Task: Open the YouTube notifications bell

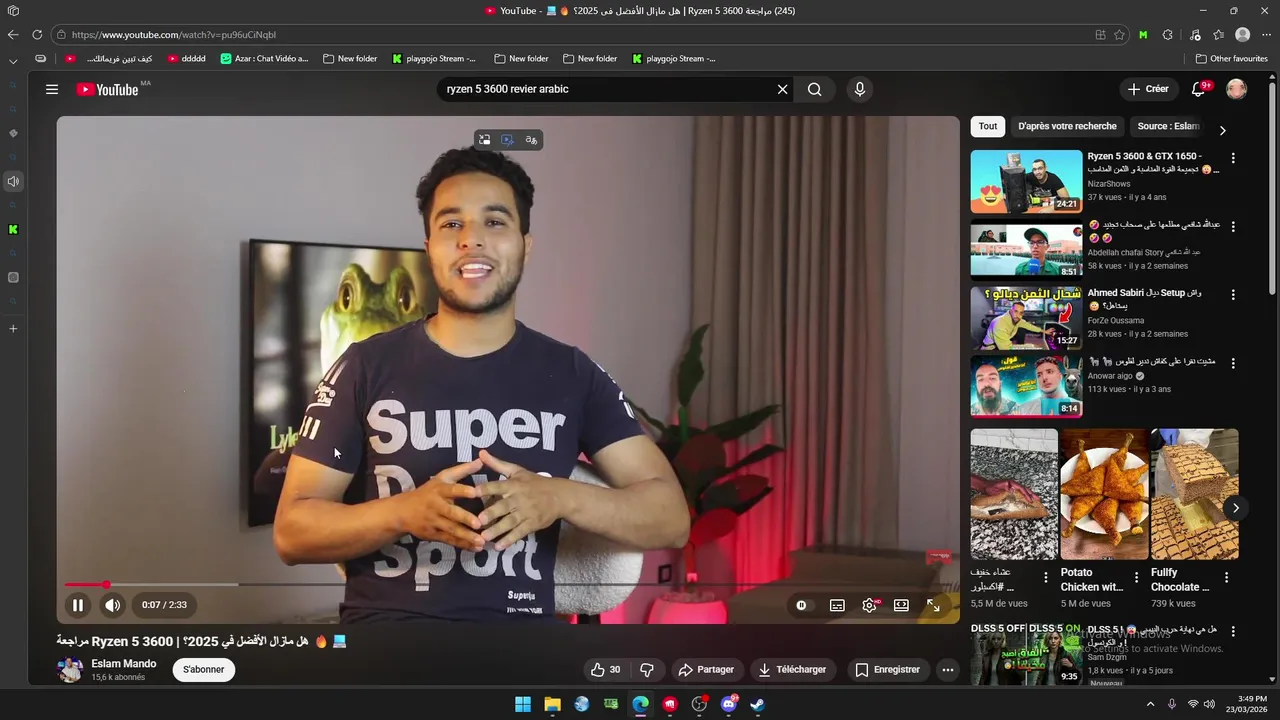Action: [1198, 89]
